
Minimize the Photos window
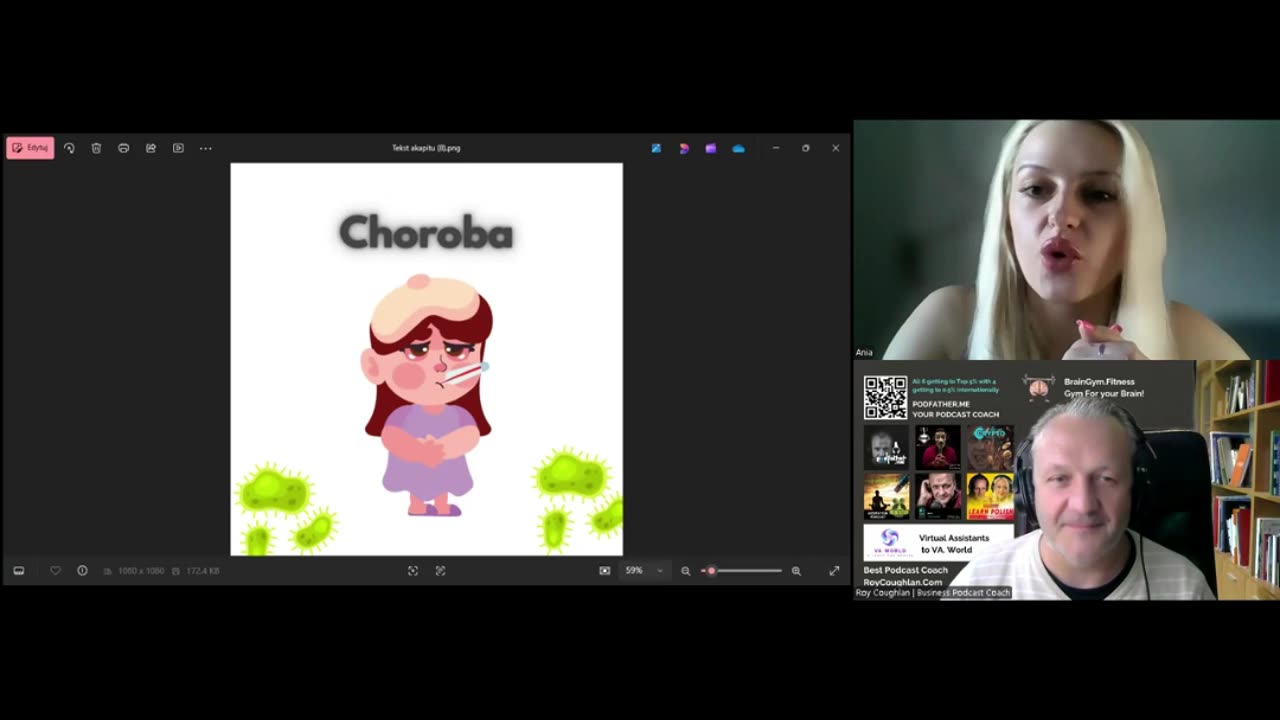[x=775, y=148]
